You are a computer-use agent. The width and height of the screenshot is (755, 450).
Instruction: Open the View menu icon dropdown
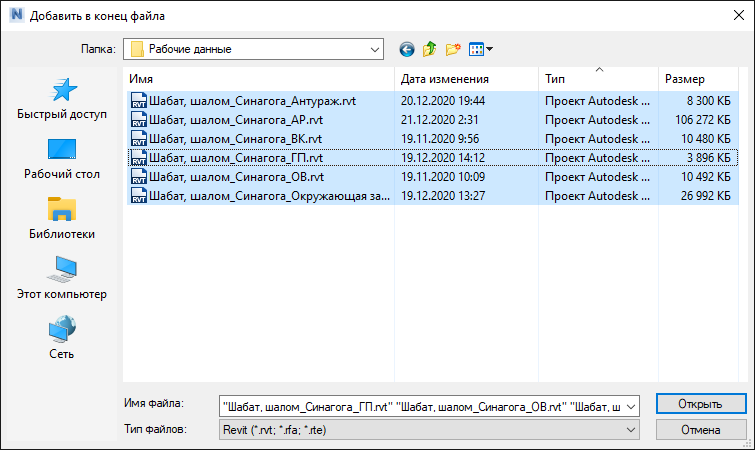[x=481, y=48]
